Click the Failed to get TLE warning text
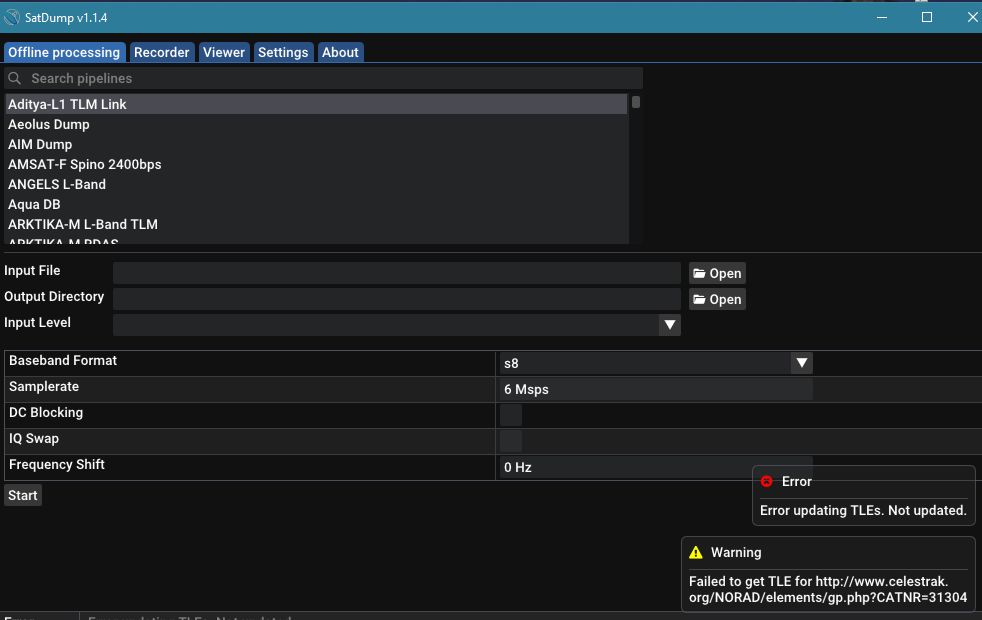Image resolution: width=982 pixels, height=620 pixels. (x=828, y=589)
